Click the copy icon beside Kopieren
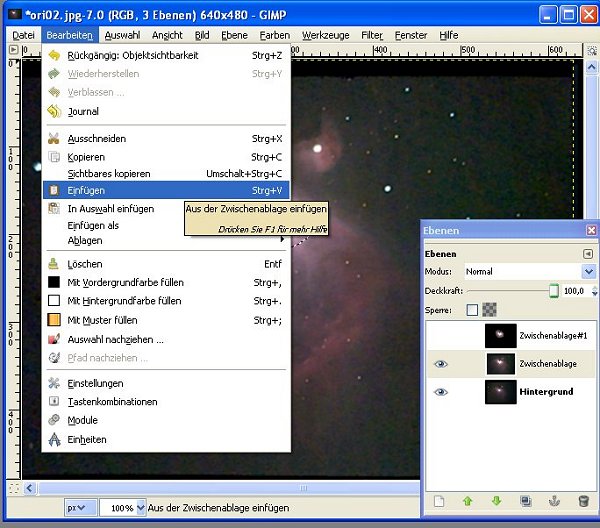This screenshot has width=600, height=528. (54, 157)
